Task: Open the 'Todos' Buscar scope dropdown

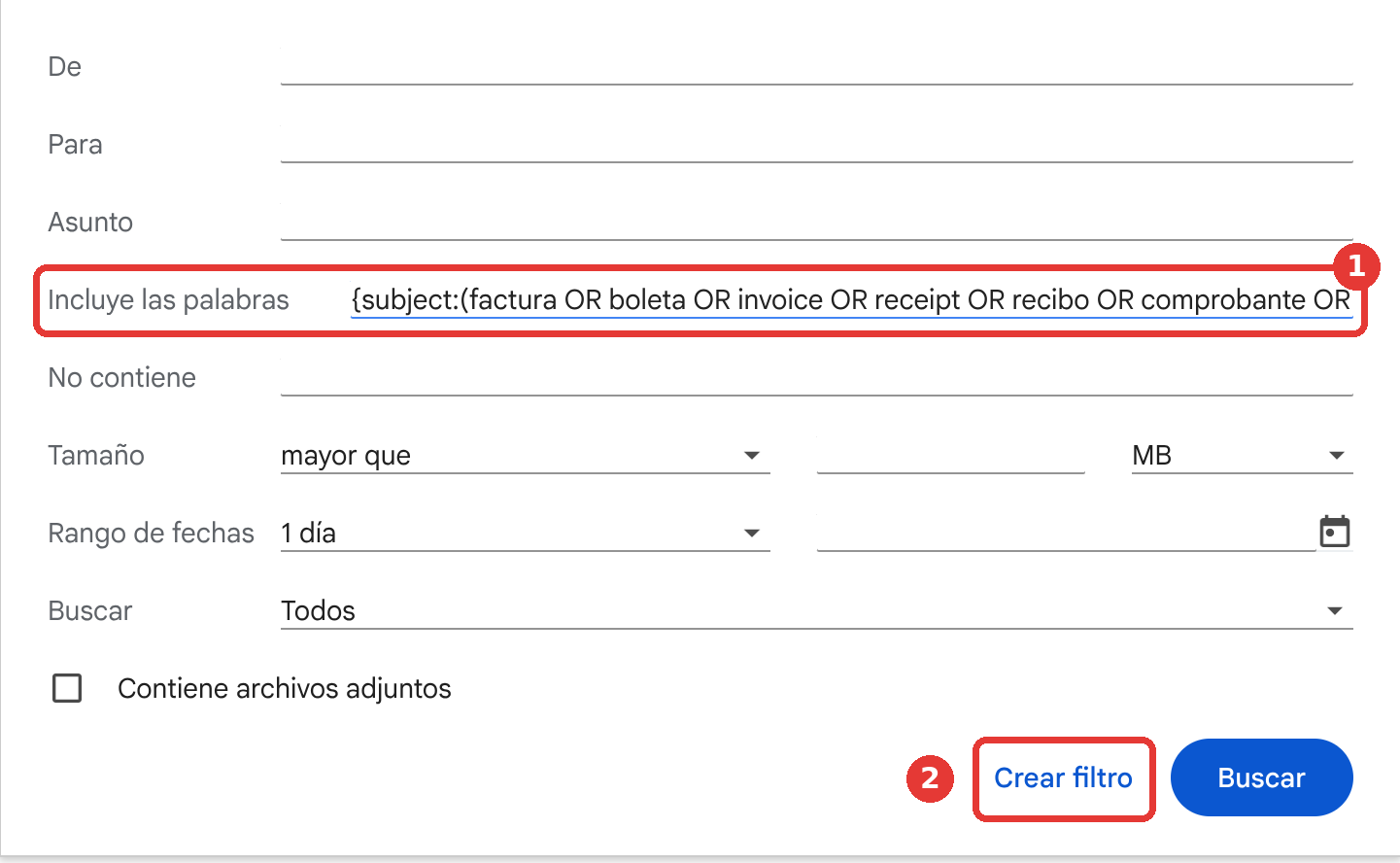Action: pos(816,610)
